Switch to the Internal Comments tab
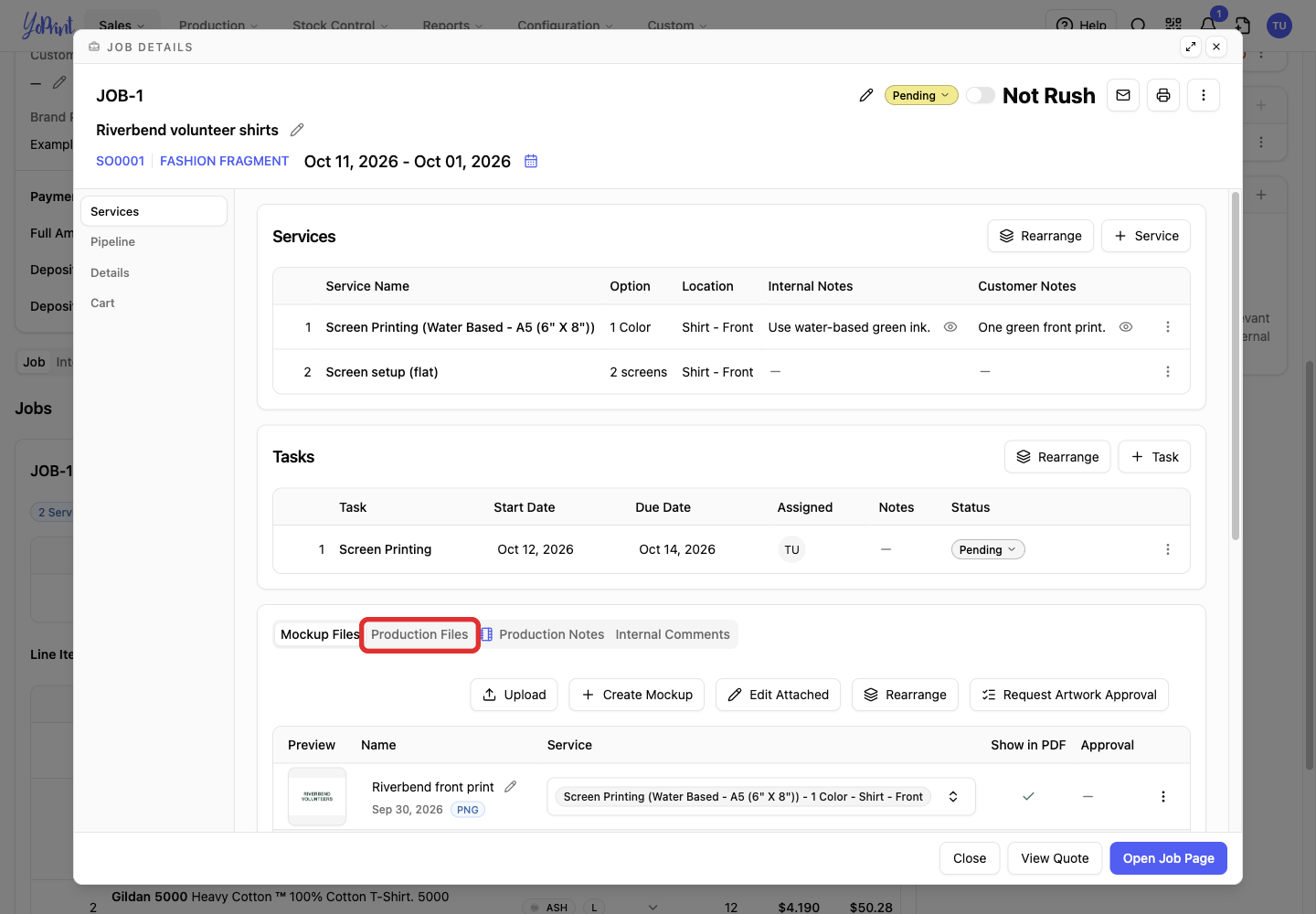Screen dimensions: 1316x914 pyautogui.click(x=673, y=634)
